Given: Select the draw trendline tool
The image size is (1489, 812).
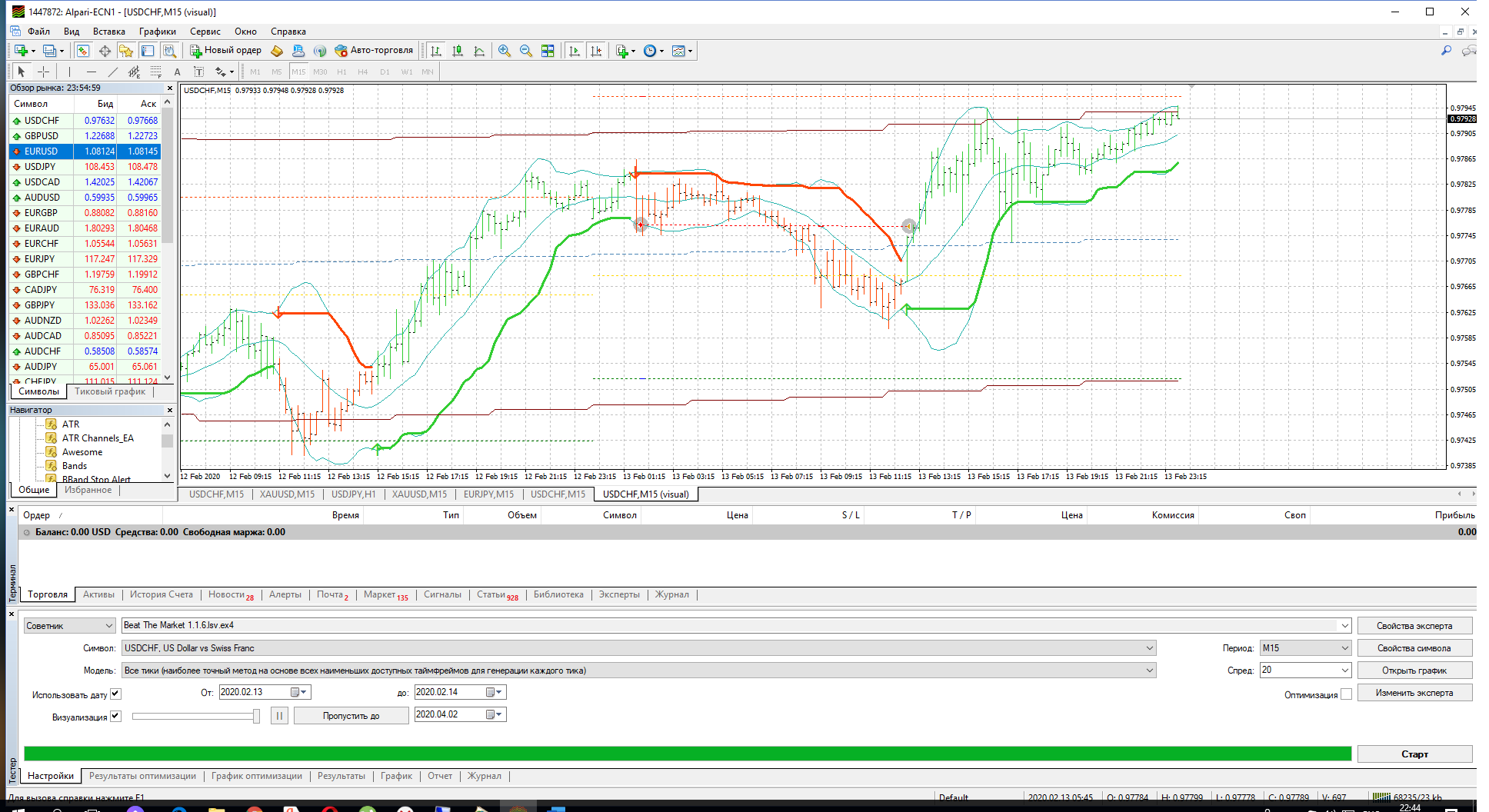Looking at the screenshot, I should coord(113,72).
